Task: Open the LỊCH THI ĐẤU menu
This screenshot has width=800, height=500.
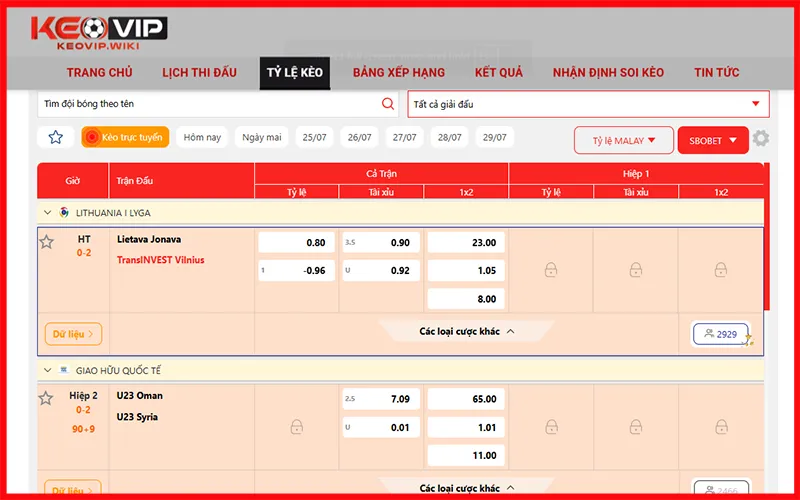Action: pos(199,73)
